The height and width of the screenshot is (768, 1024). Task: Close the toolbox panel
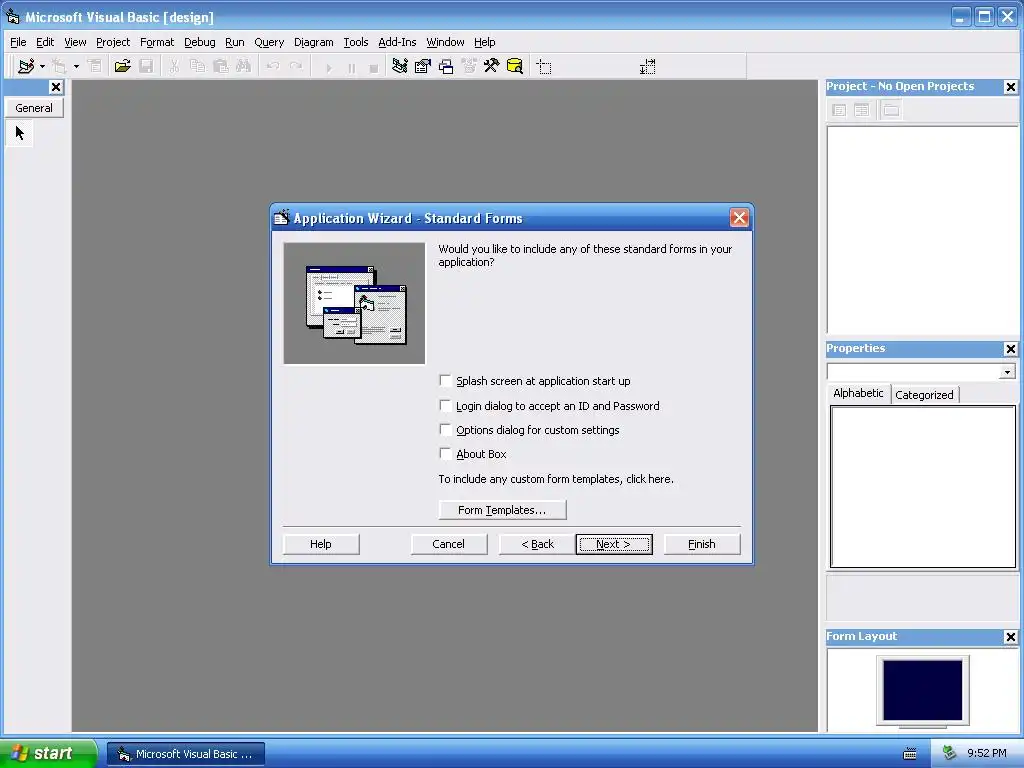click(x=56, y=87)
